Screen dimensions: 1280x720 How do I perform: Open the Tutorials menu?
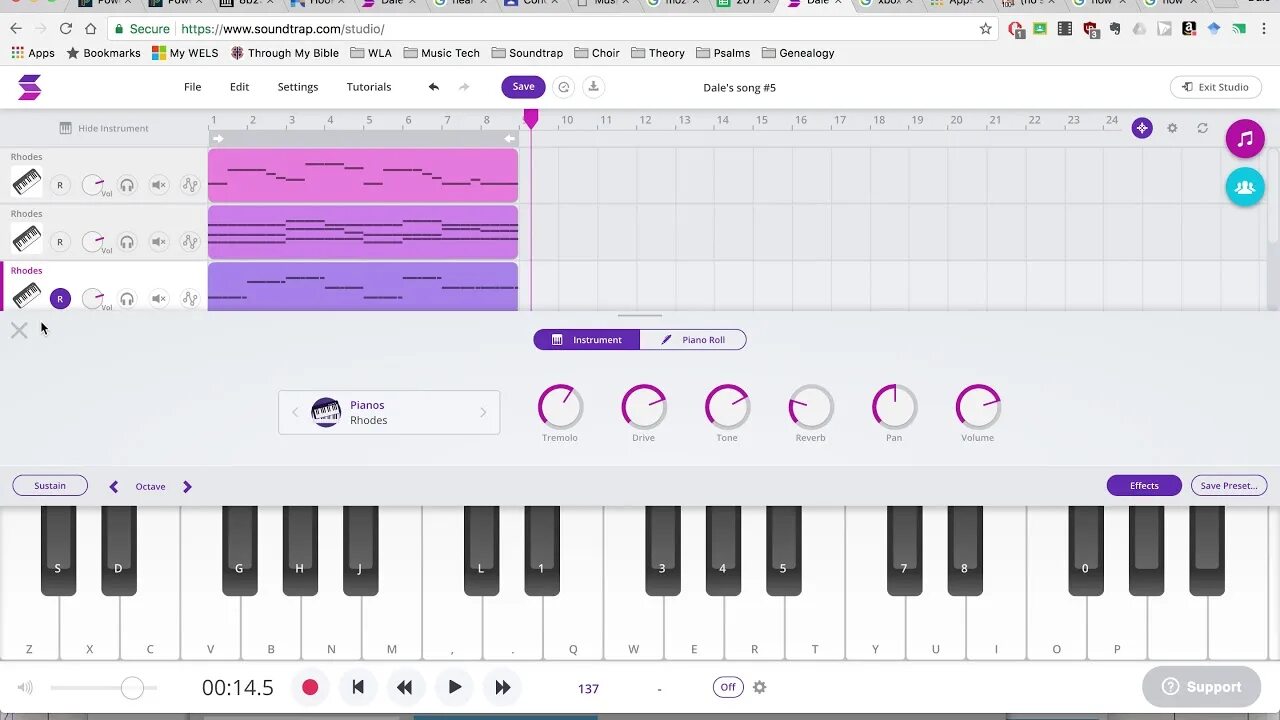pyautogui.click(x=368, y=87)
